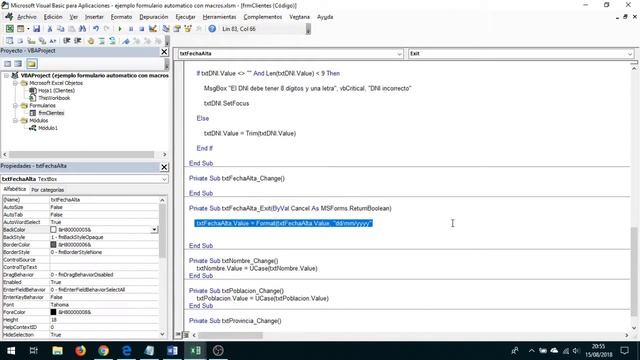This screenshot has width=640, height=360.
Task: Collapse the Formularios folder
Action: [15, 105]
